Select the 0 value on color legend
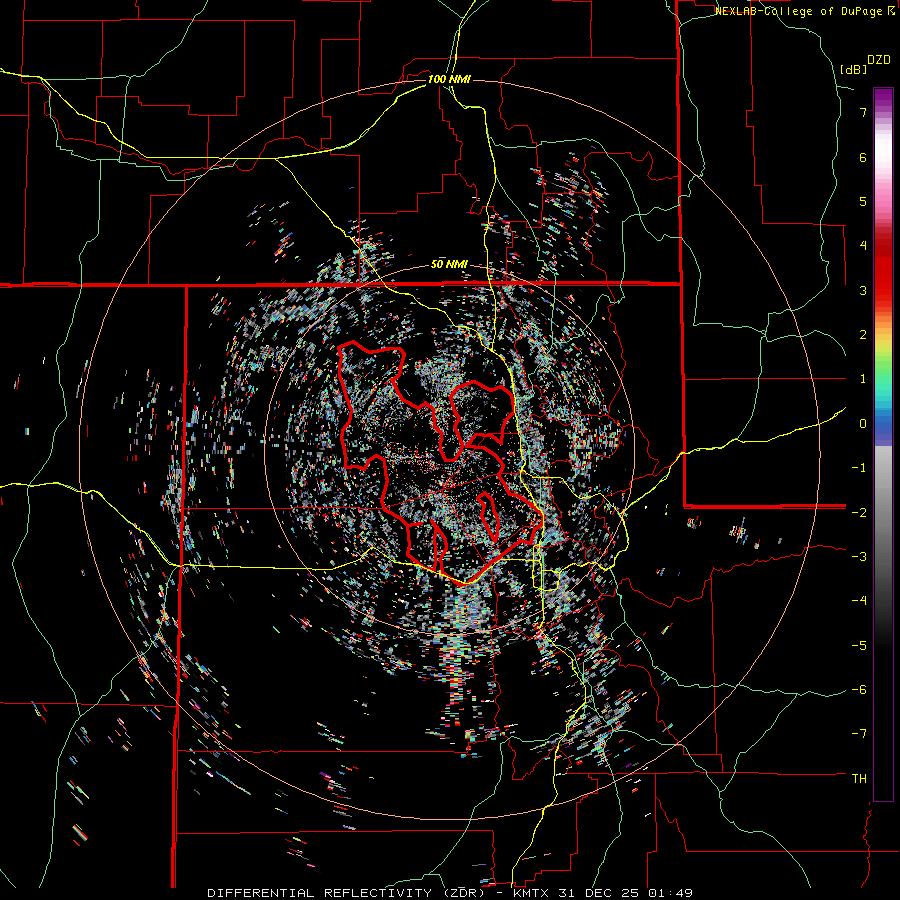900x900 pixels. pyautogui.click(x=863, y=424)
